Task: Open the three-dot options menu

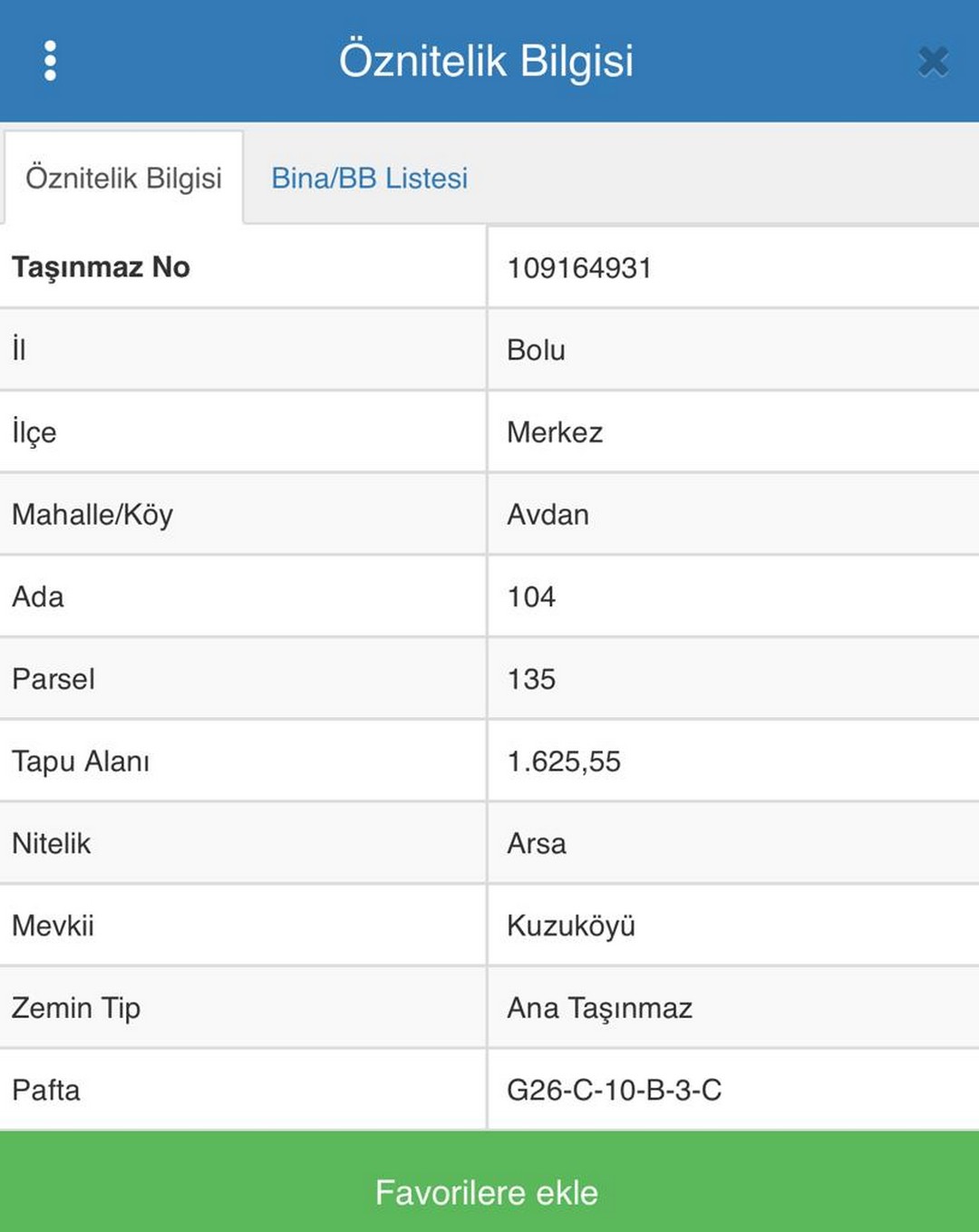Action: coord(50,61)
